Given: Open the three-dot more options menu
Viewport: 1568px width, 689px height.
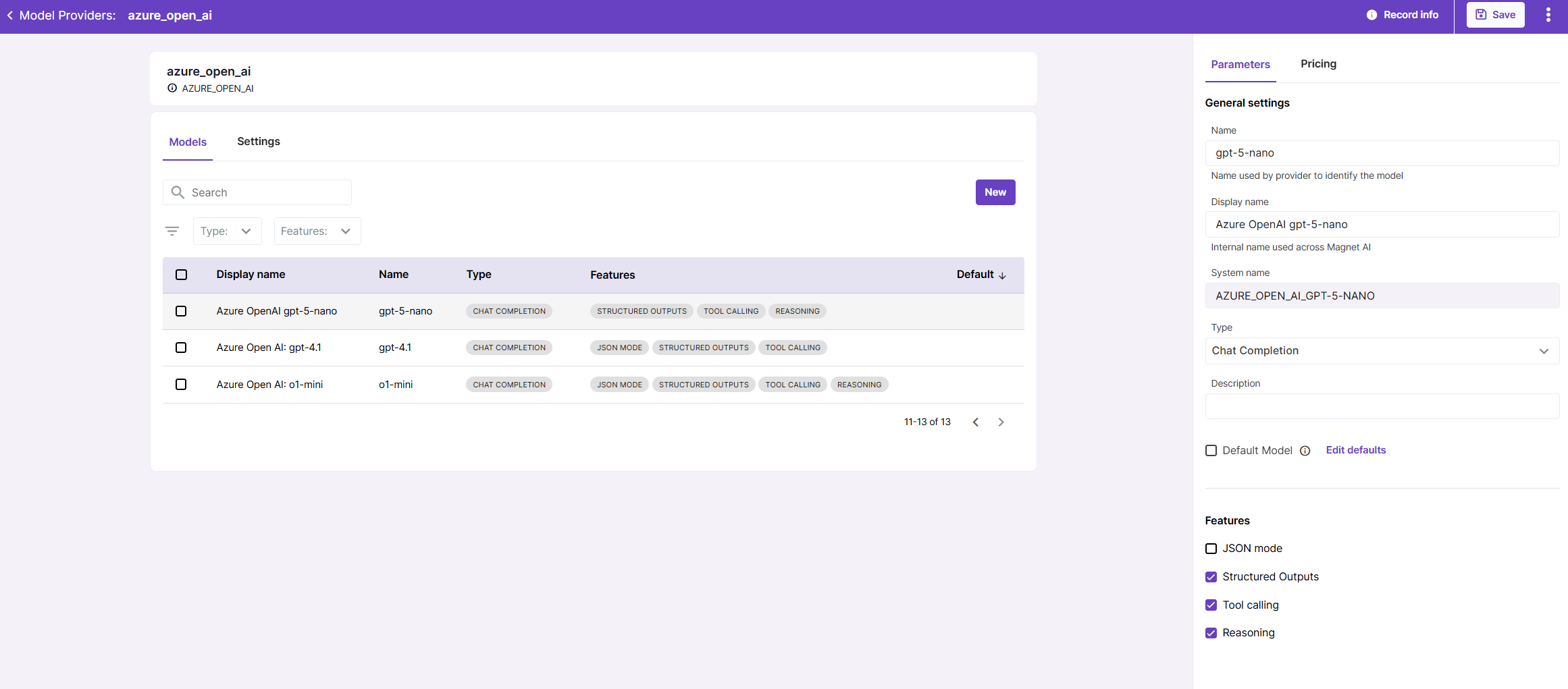Looking at the screenshot, I should [1548, 15].
